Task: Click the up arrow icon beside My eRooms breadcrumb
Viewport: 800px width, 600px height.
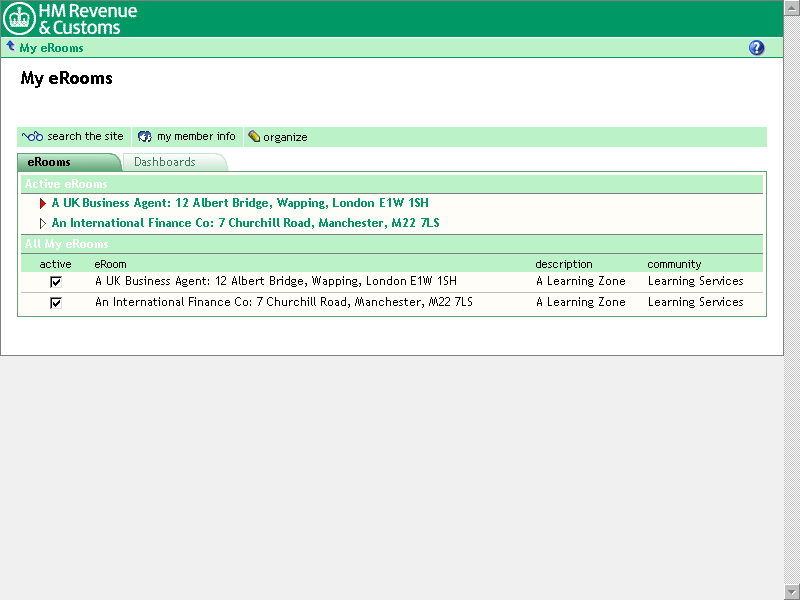Action: 10,47
